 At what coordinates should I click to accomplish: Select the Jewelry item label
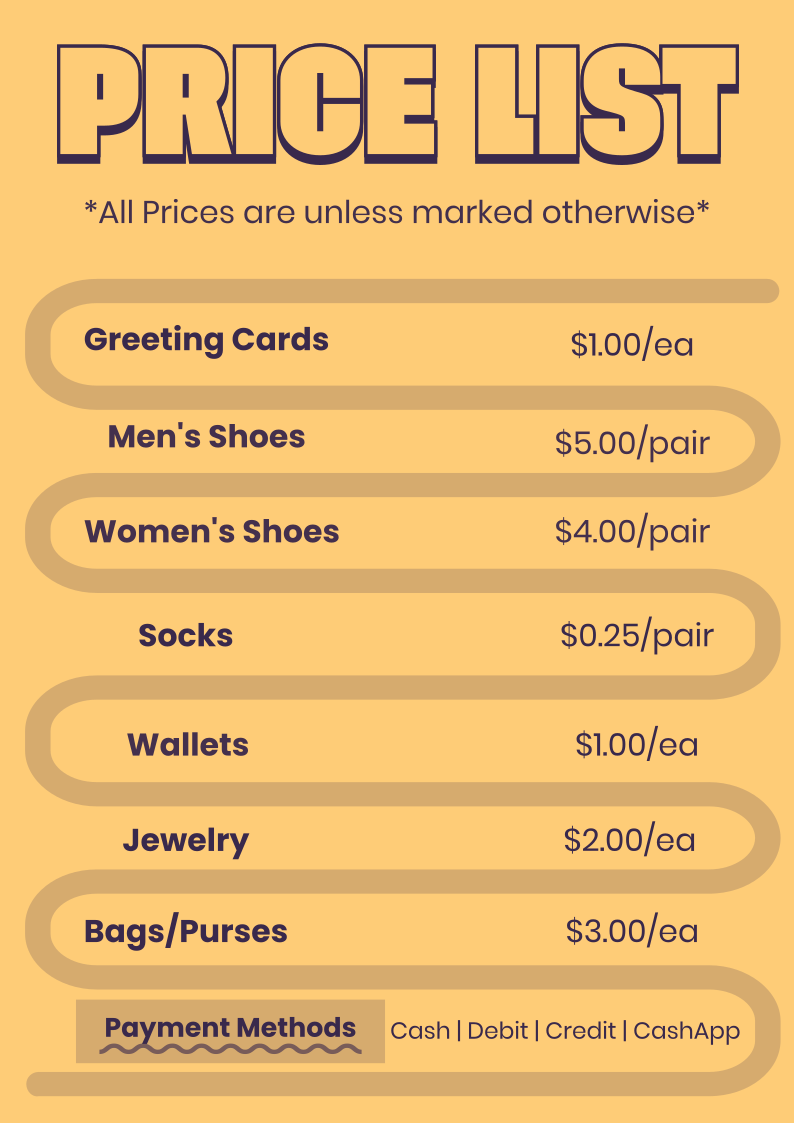[x=186, y=841]
